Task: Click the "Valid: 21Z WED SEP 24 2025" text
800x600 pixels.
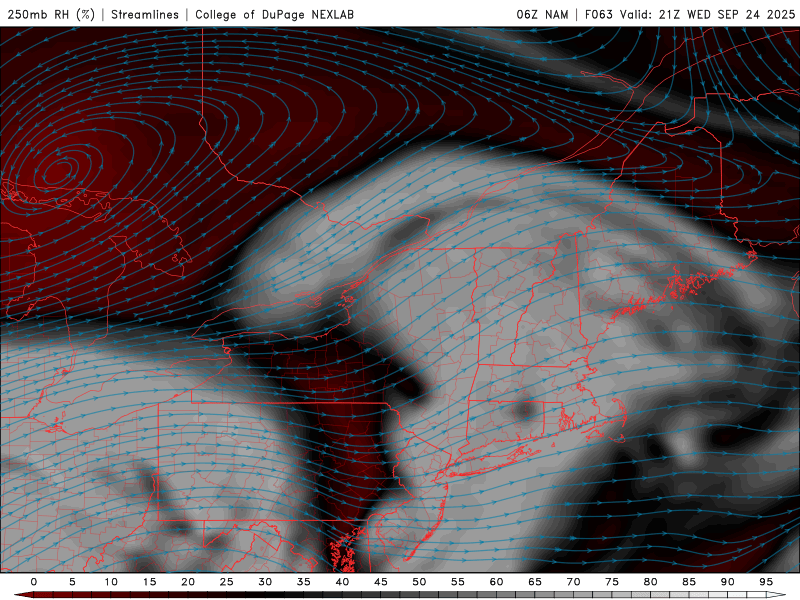Action: click(x=707, y=14)
